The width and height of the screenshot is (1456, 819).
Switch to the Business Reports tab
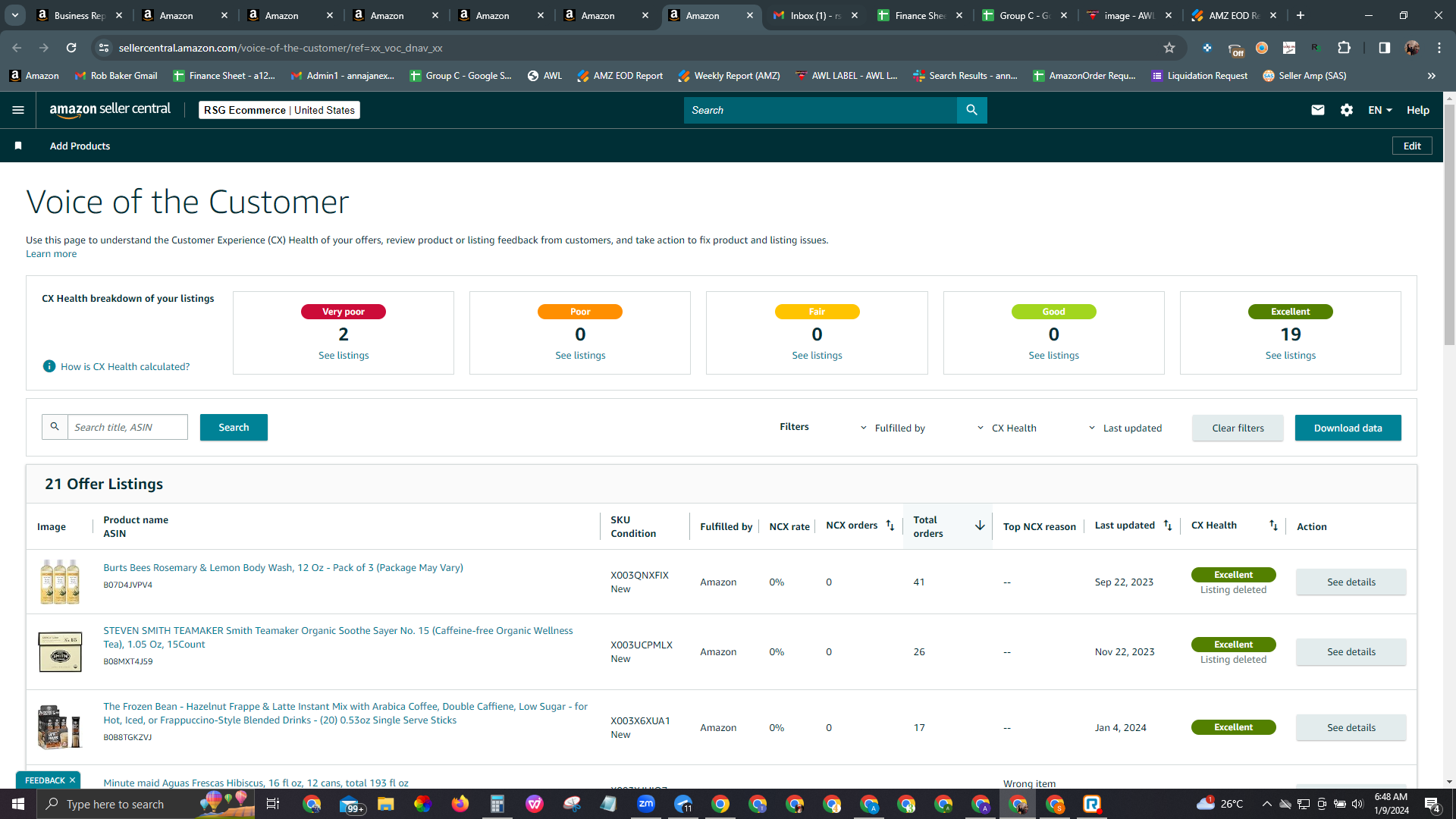tap(80, 15)
